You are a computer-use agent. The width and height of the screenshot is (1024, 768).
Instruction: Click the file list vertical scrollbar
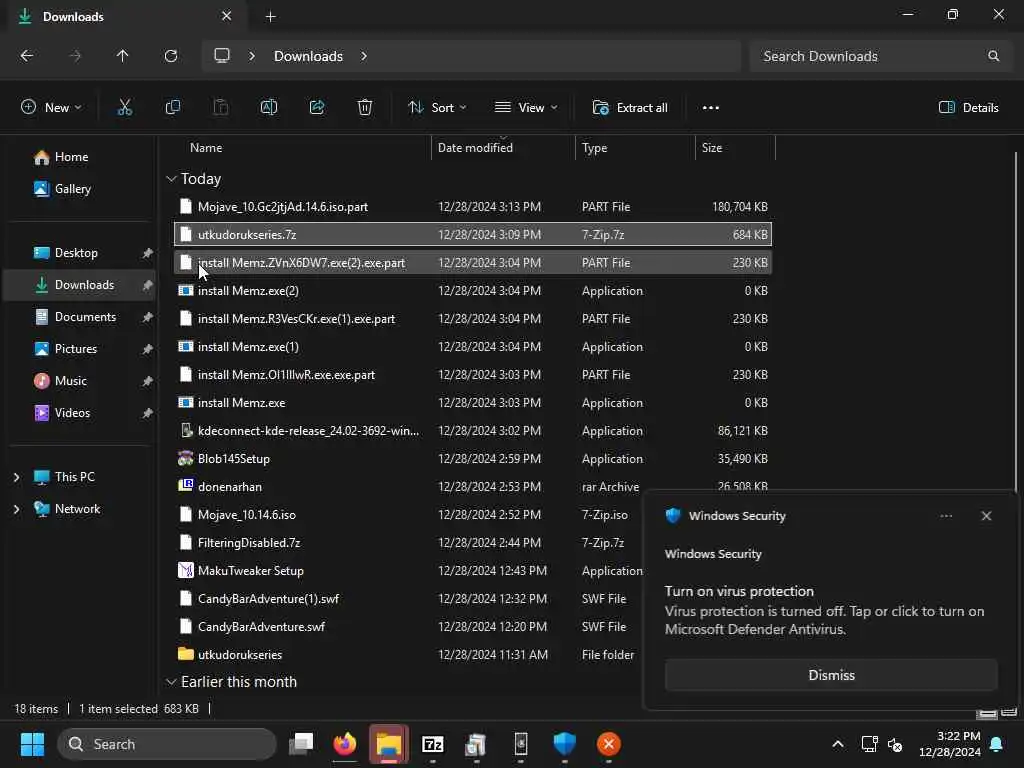[x=1016, y=320]
